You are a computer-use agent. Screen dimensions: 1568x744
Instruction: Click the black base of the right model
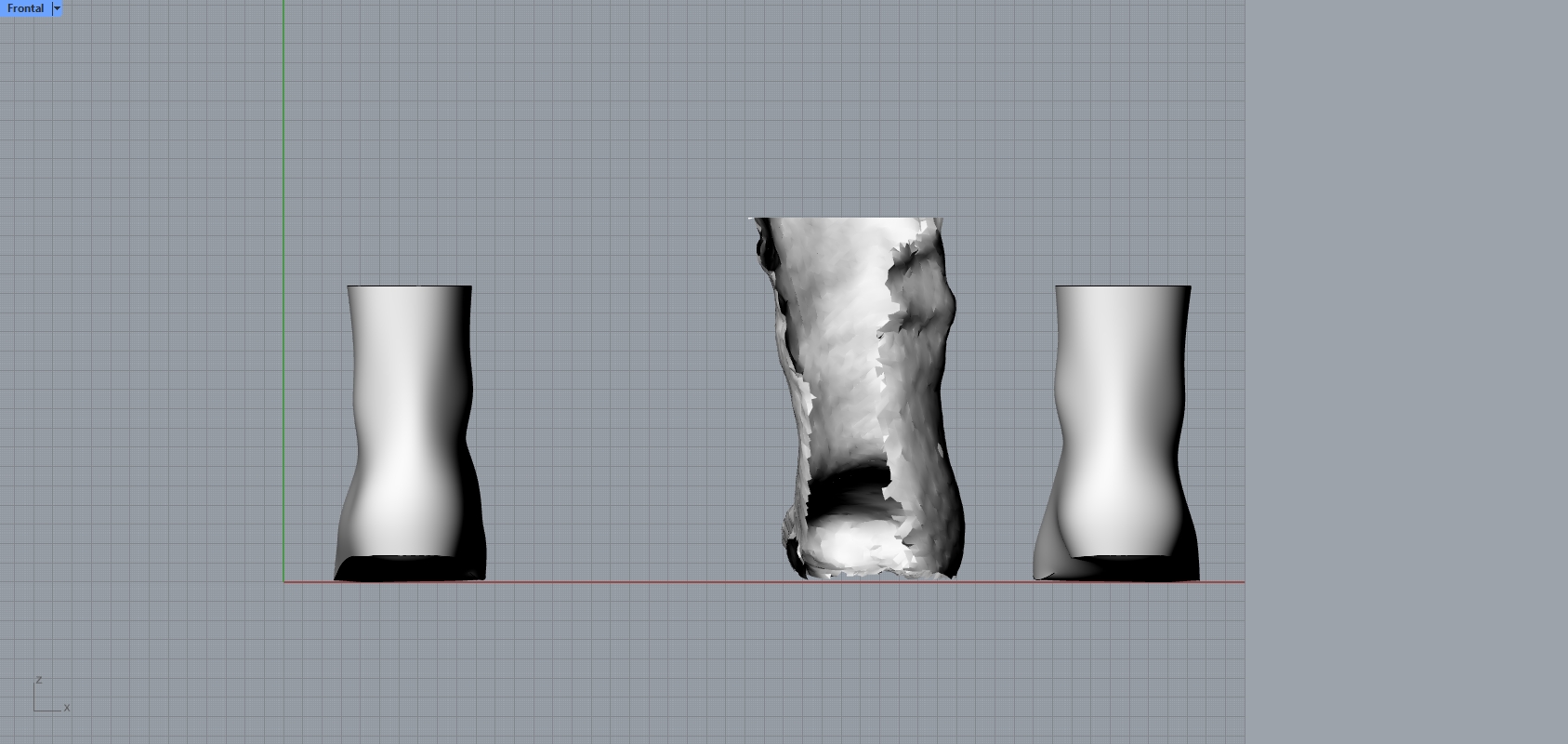1134,568
